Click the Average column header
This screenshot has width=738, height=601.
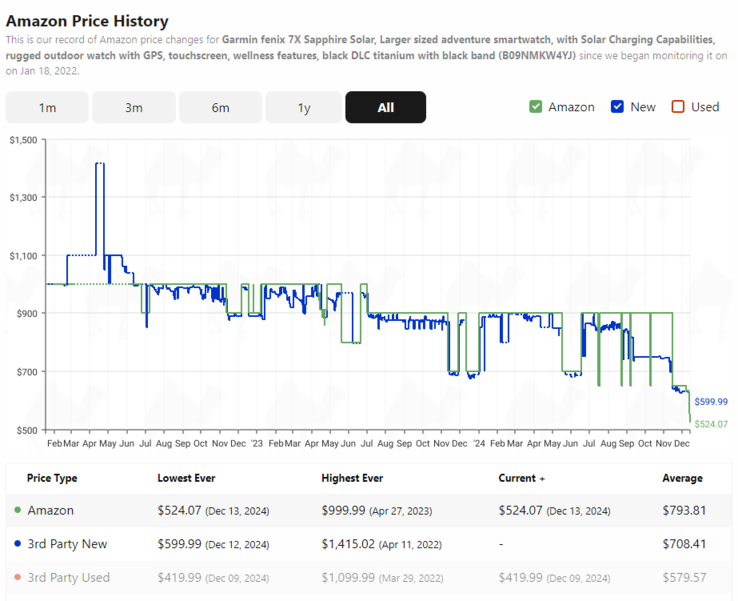point(682,478)
